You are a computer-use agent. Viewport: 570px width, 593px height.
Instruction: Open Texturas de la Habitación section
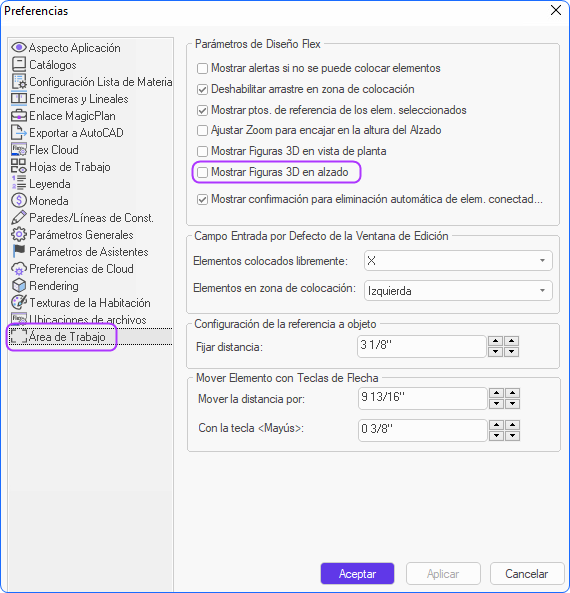(x=90, y=303)
